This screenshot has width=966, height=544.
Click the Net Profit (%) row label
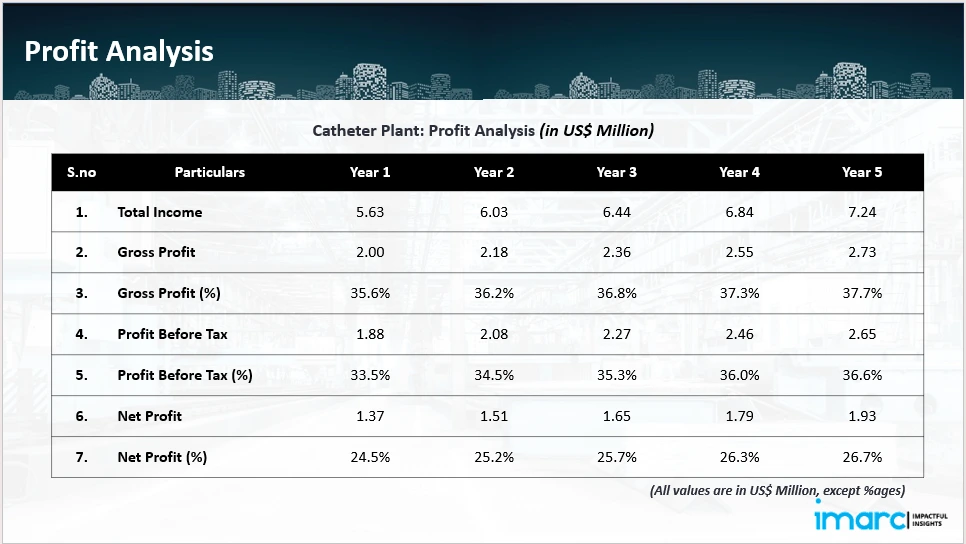pyautogui.click(x=162, y=458)
